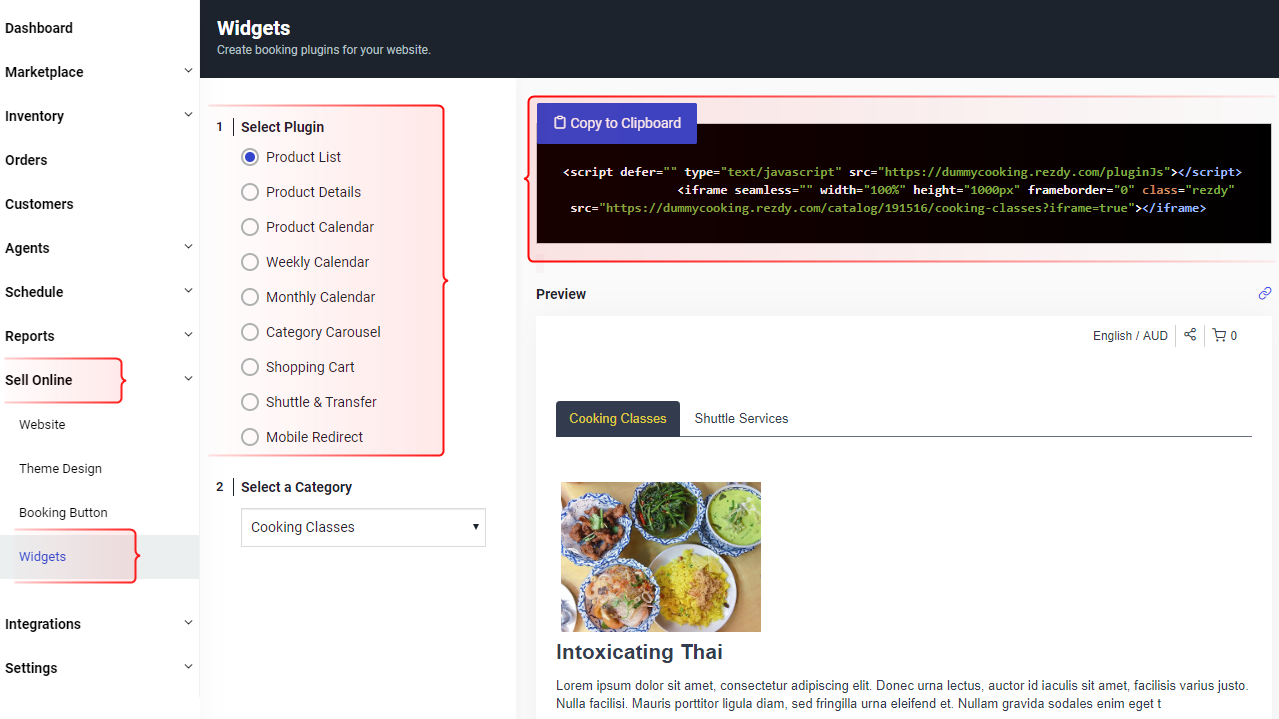Expand the Inventory sidebar menu chevron

pos(188,115)
